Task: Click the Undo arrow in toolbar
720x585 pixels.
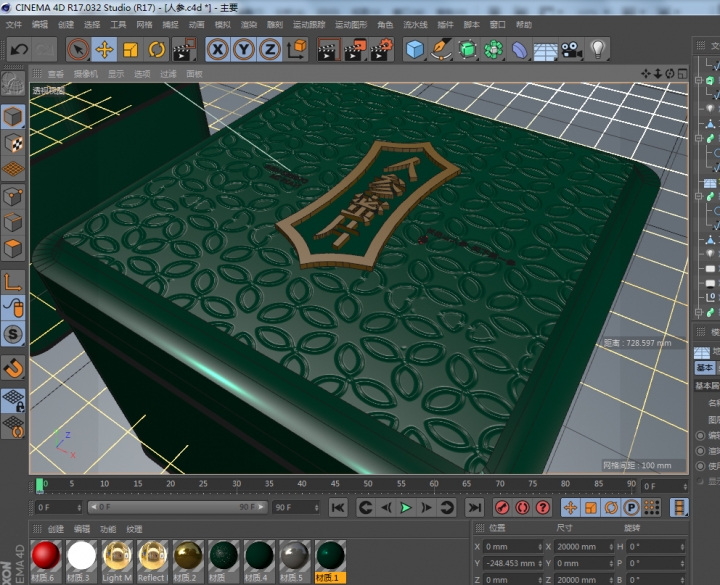Action: [x=19, y=48]
